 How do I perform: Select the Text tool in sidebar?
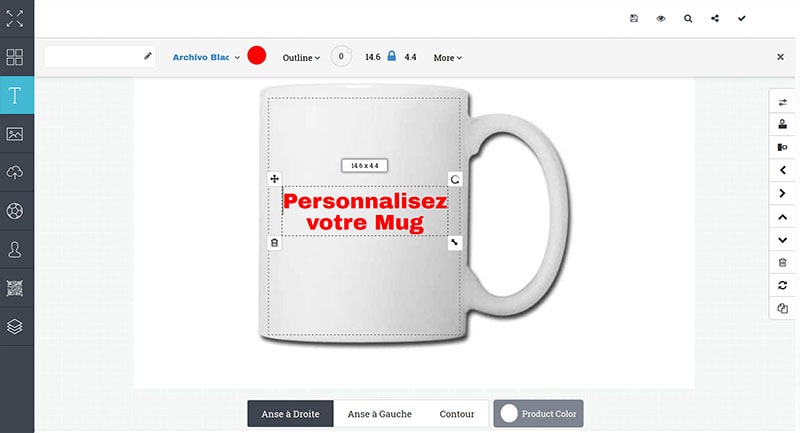click(x=15, y=95)
